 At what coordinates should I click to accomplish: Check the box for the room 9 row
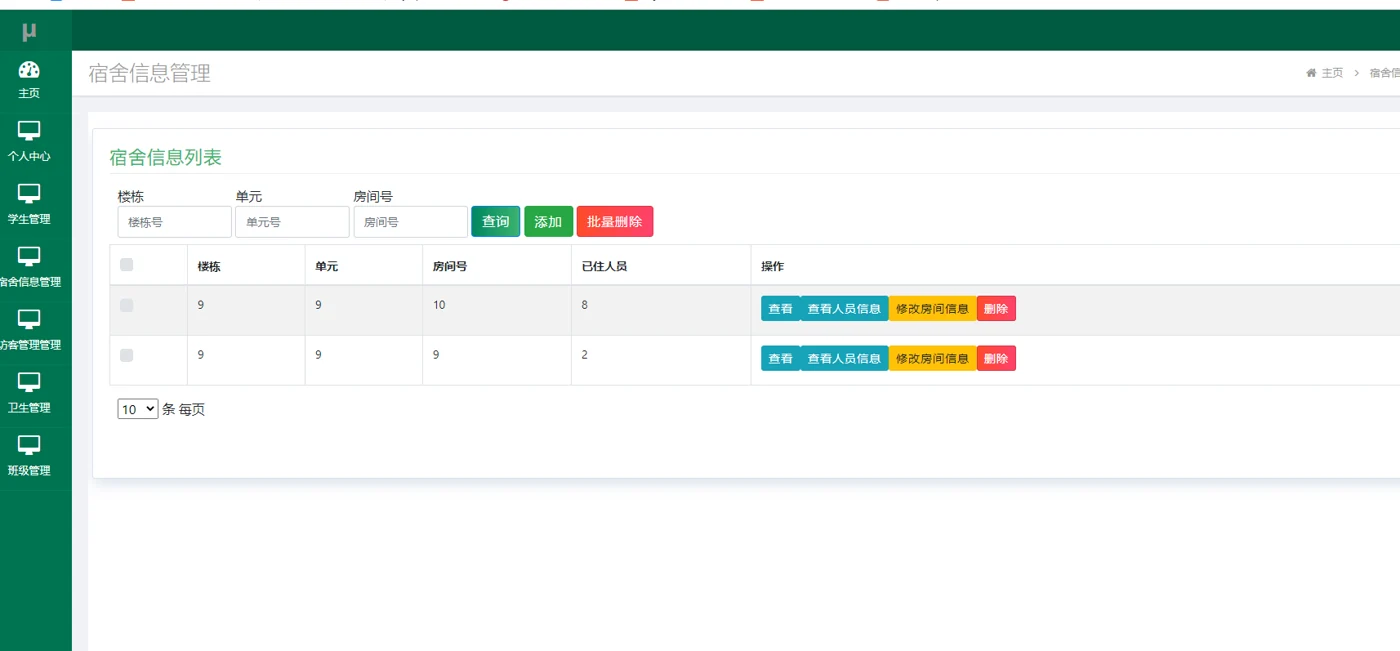[x=126, y=355]
